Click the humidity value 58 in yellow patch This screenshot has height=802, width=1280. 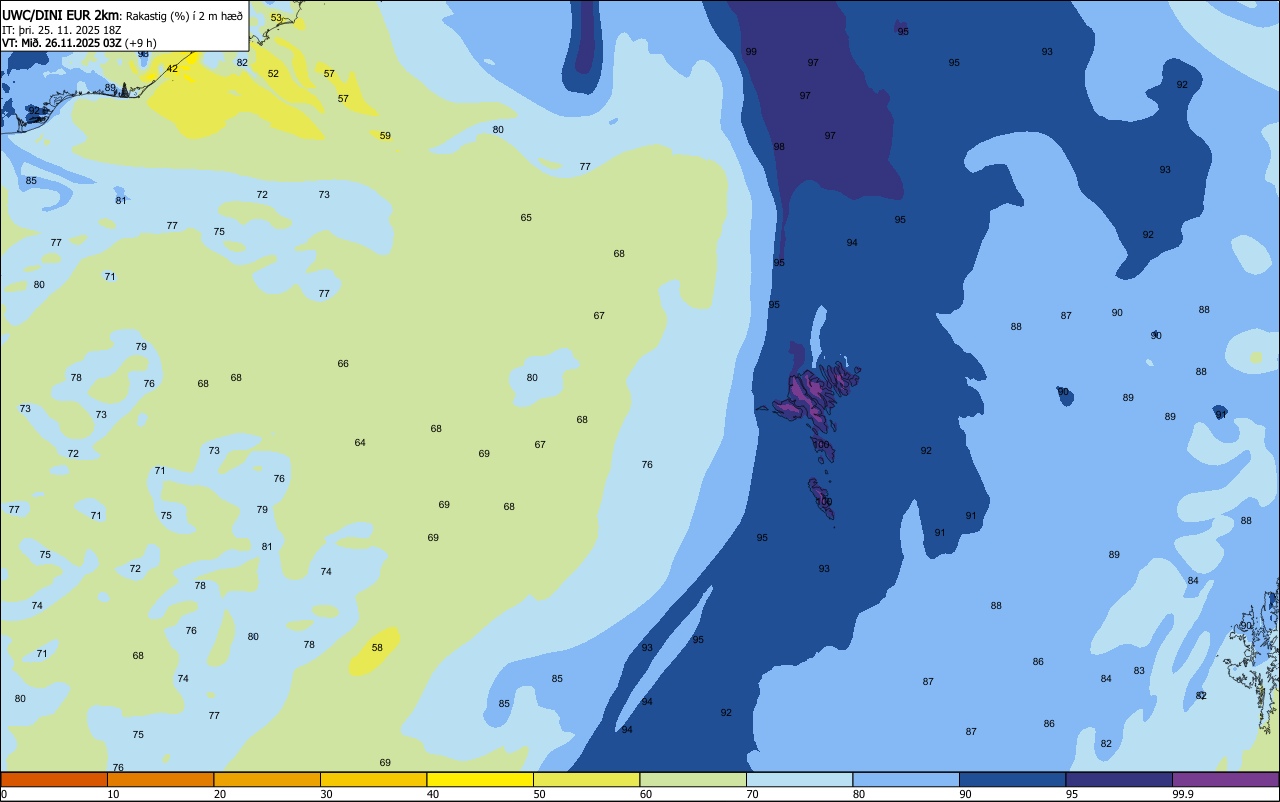377,648
